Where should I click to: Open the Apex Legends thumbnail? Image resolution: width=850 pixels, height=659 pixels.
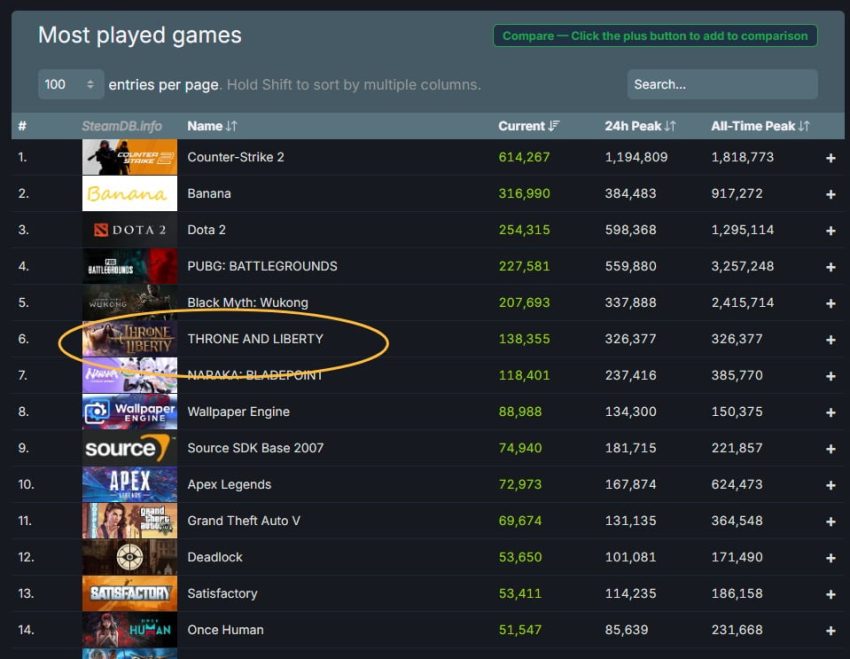click(x=130, y=484)
